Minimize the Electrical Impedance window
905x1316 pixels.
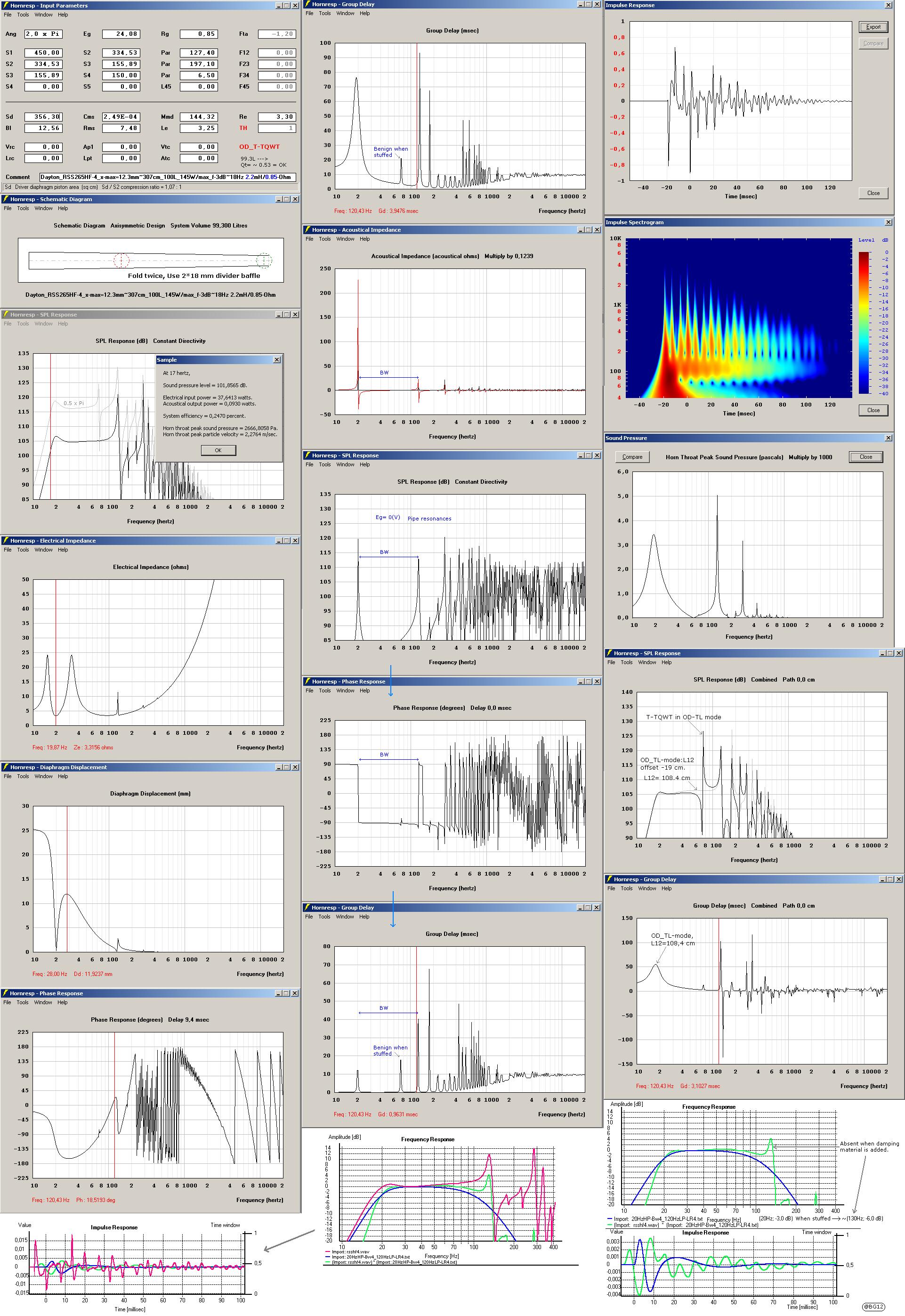(x=278, y=541)
